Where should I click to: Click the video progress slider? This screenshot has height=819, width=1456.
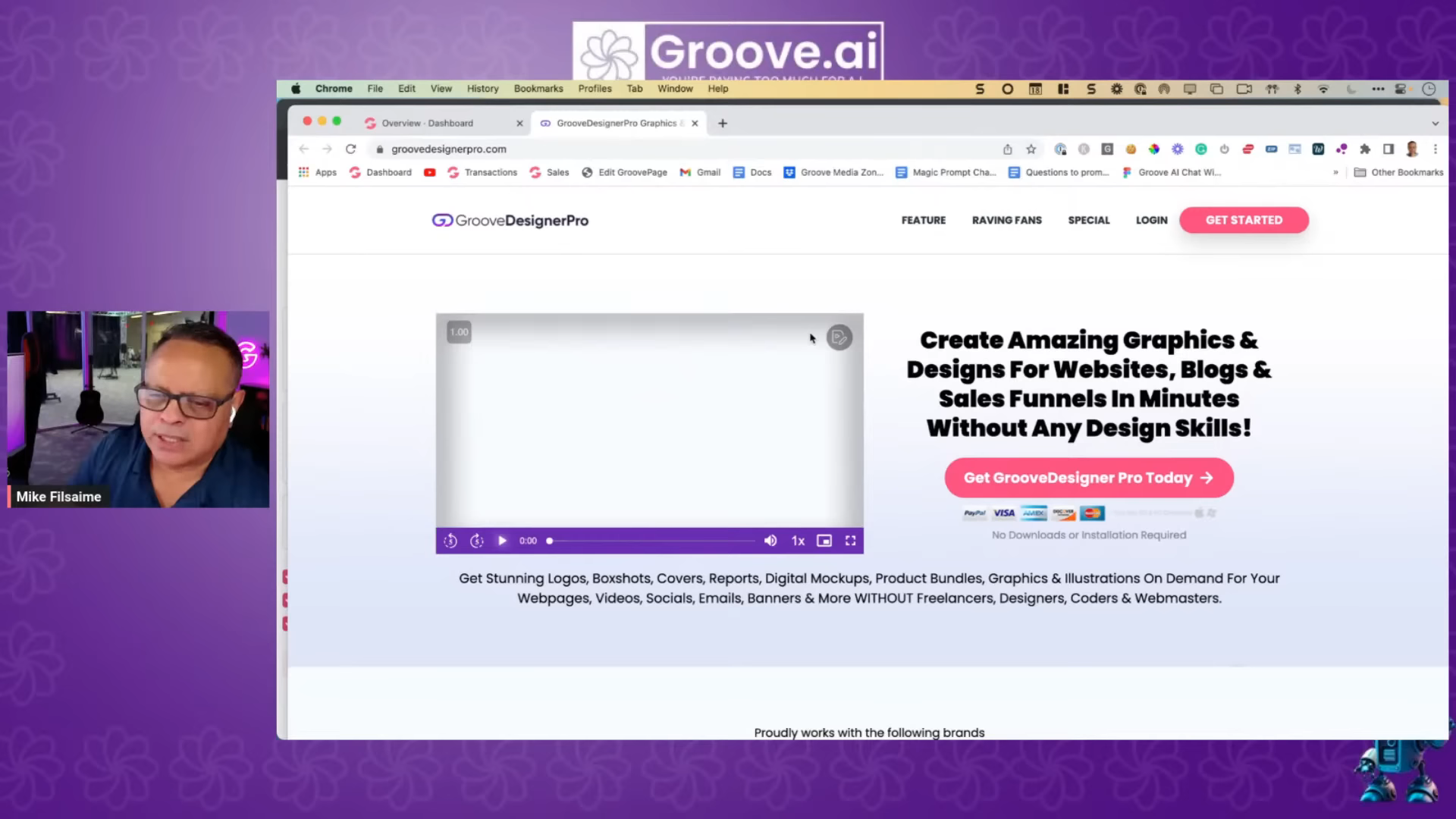651,541
